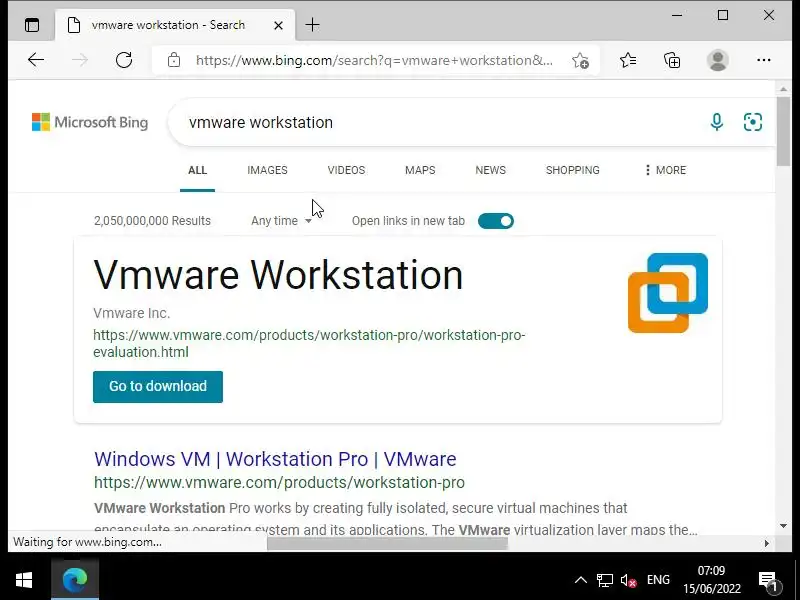This screenshot has width=800, height=600.
Task: Switch to IMAGES results tab
Action: coord(267,170)
